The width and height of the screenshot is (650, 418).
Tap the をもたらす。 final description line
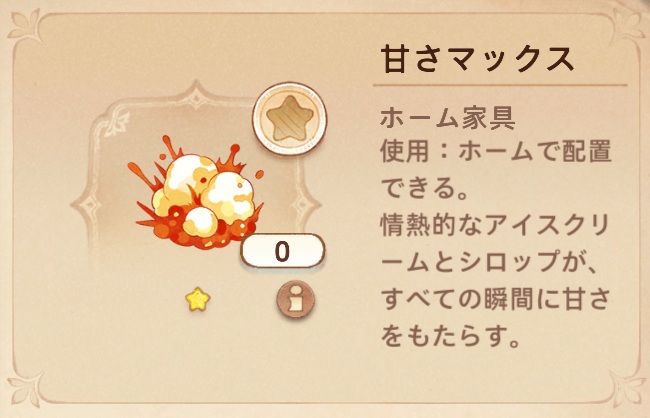pos(451,335)
